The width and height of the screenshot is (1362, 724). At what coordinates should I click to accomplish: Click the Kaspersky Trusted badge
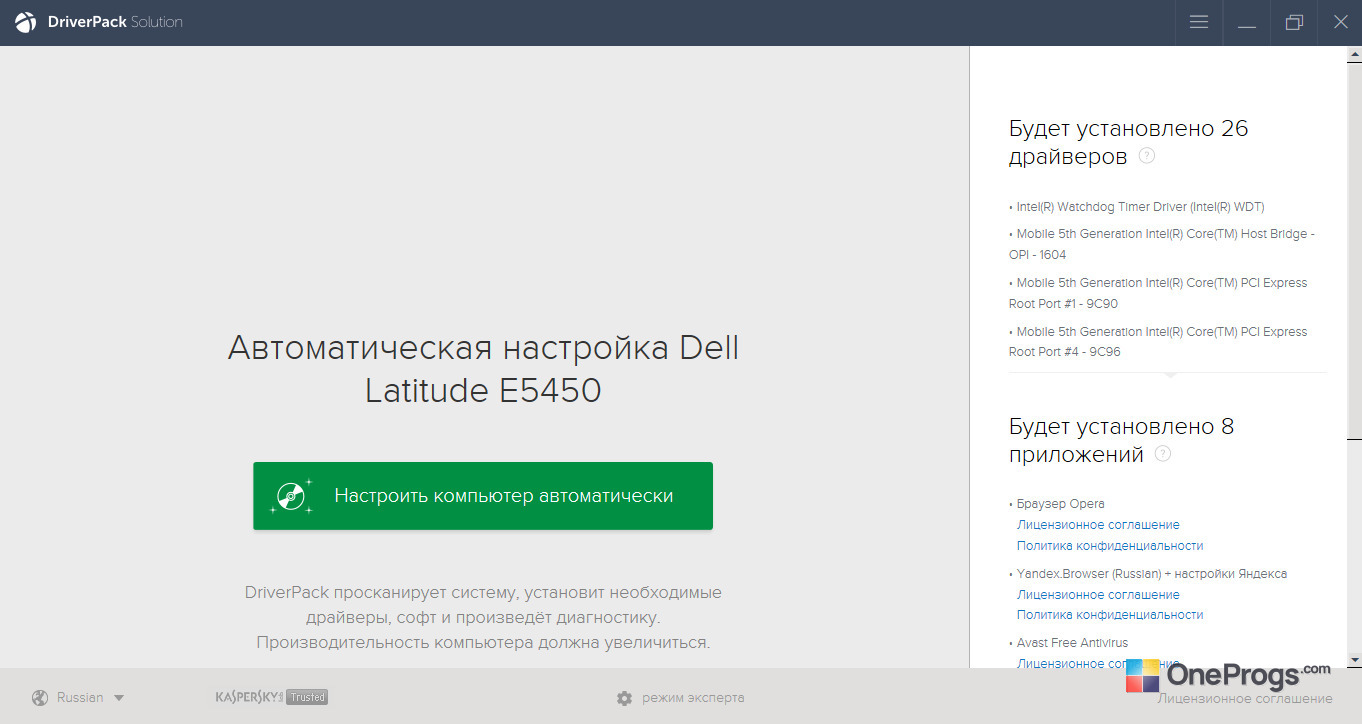pos(272,697)
